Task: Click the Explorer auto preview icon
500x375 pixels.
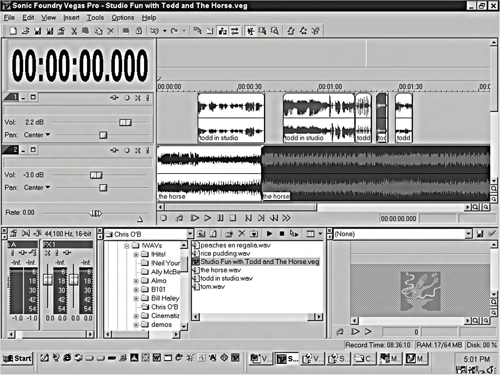Action: coord(294,234)
